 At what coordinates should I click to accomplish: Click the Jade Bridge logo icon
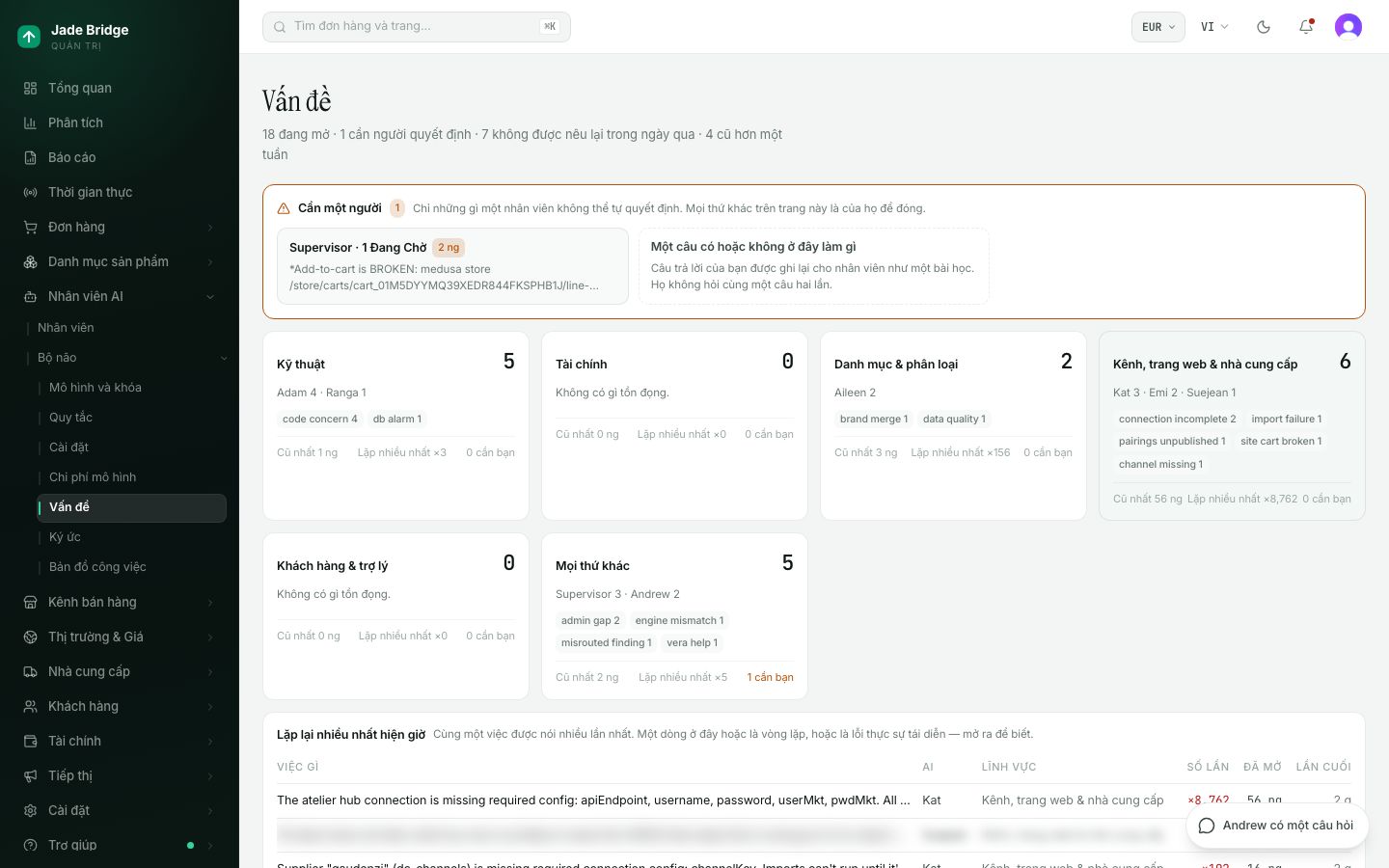29,37
